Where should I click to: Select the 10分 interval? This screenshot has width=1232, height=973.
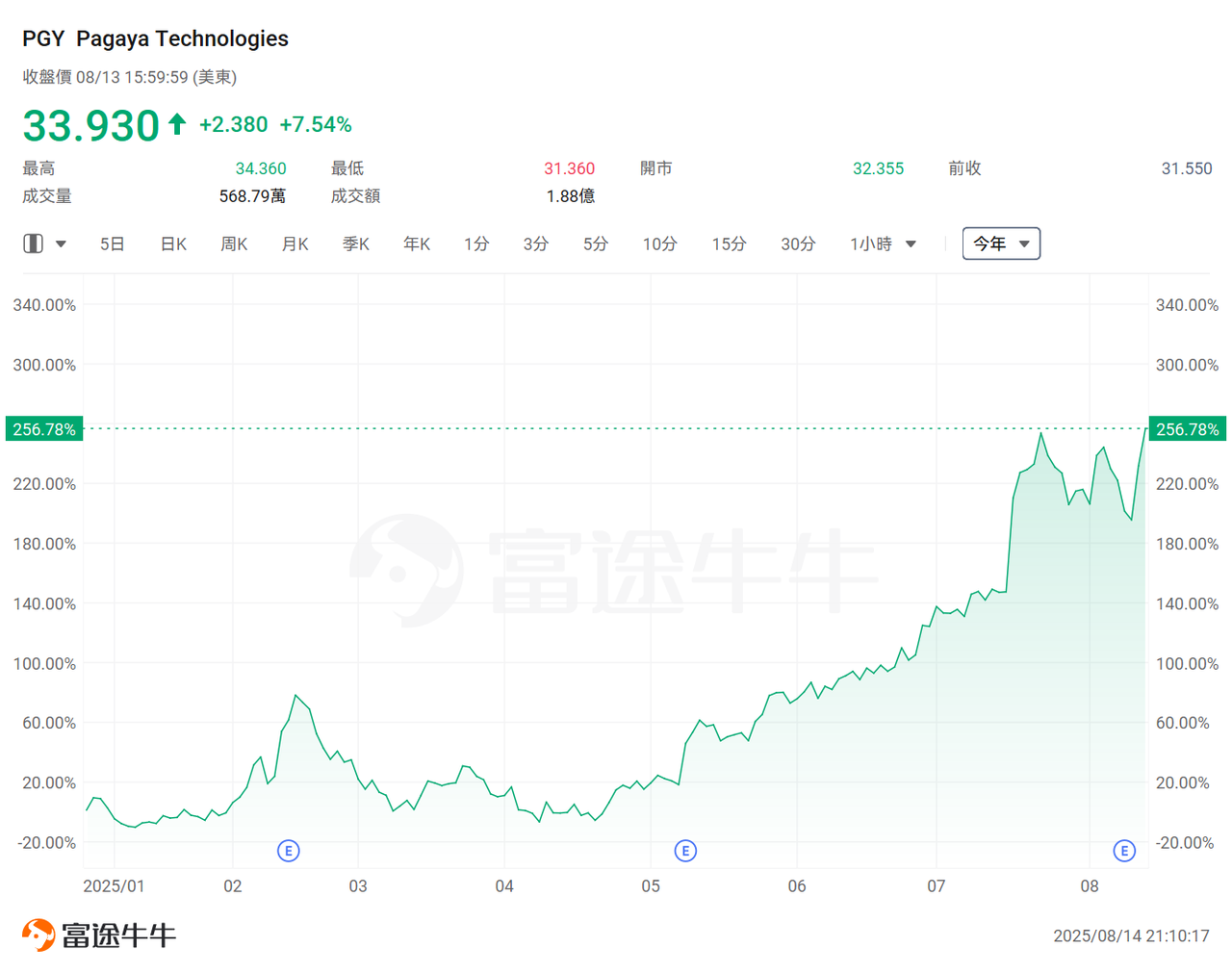tap(659, 243)
